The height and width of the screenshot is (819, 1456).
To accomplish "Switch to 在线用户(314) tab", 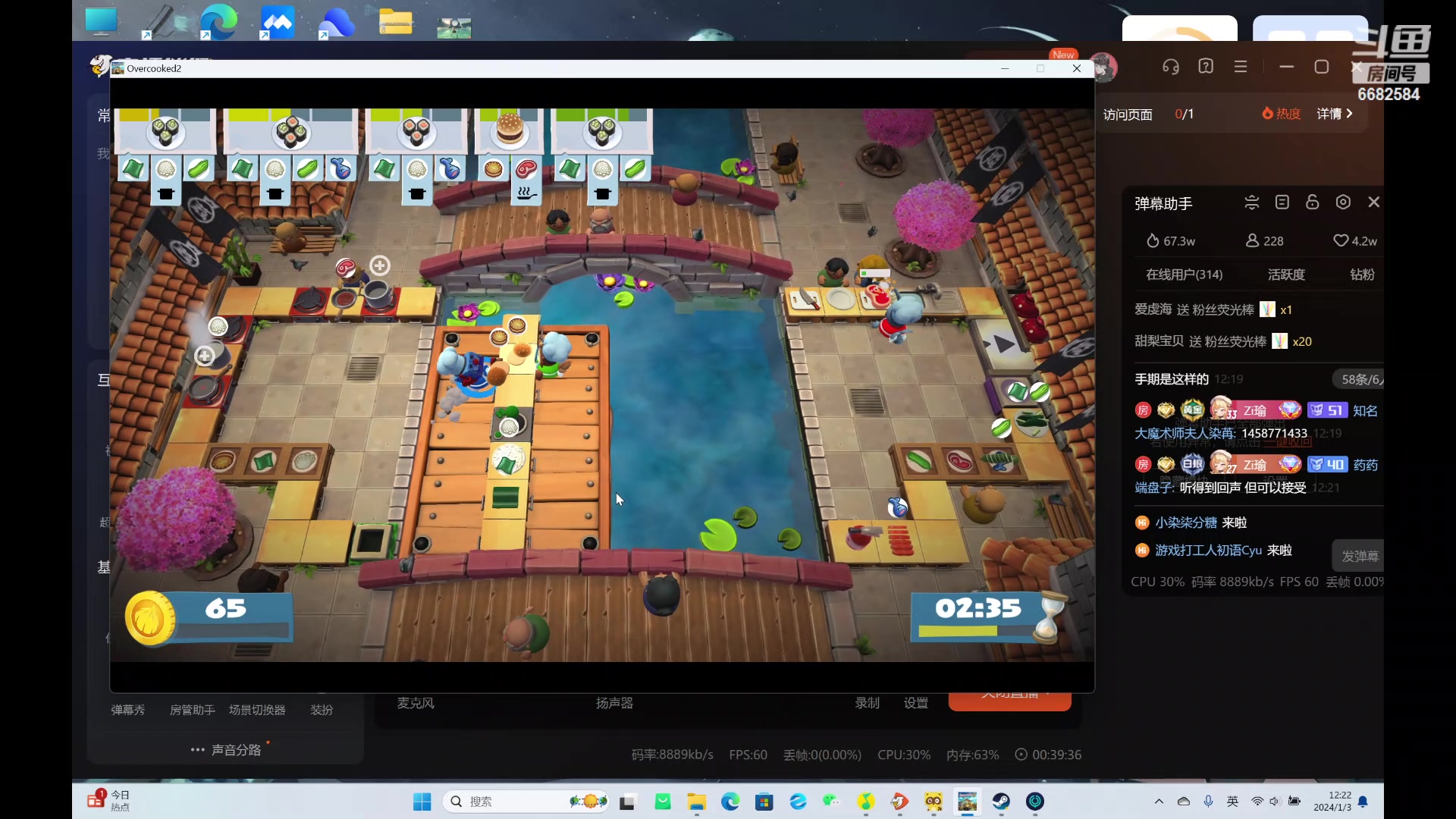I will pos(1184,275).
